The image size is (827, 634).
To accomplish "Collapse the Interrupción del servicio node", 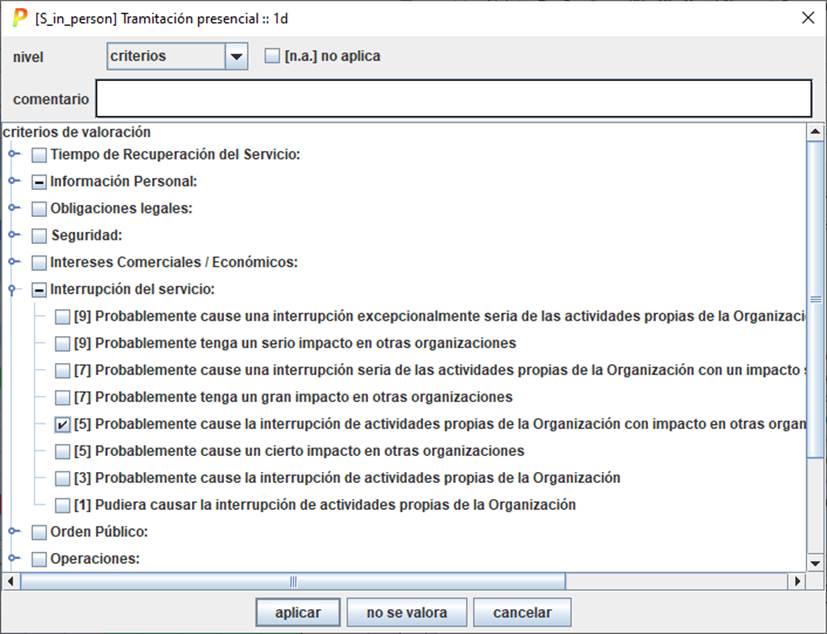I will (x=13, y=290).
